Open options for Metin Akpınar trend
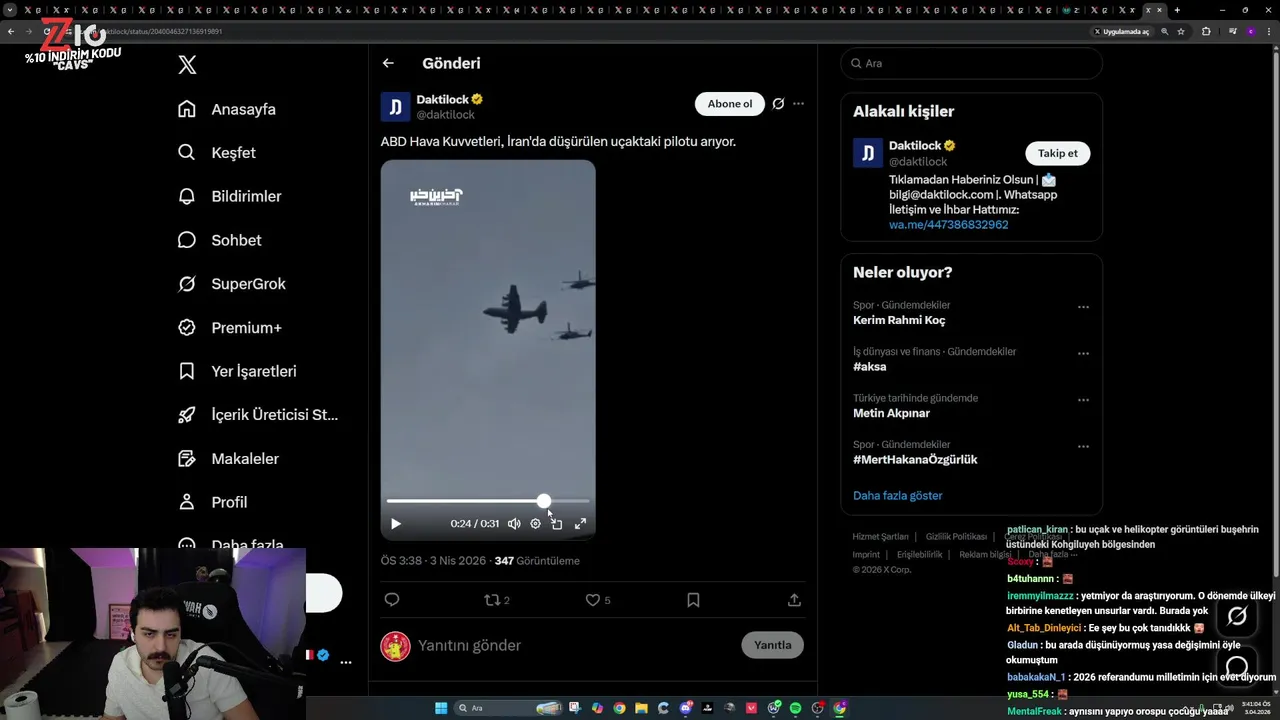Screen dimensions: 1280x720 (1083, 400)
